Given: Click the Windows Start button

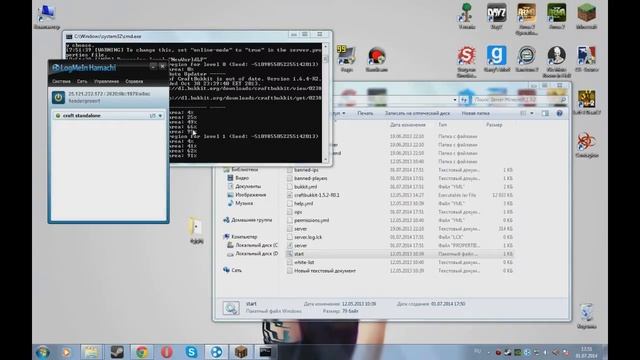Looking at the screenshot, I should (42, 352).
